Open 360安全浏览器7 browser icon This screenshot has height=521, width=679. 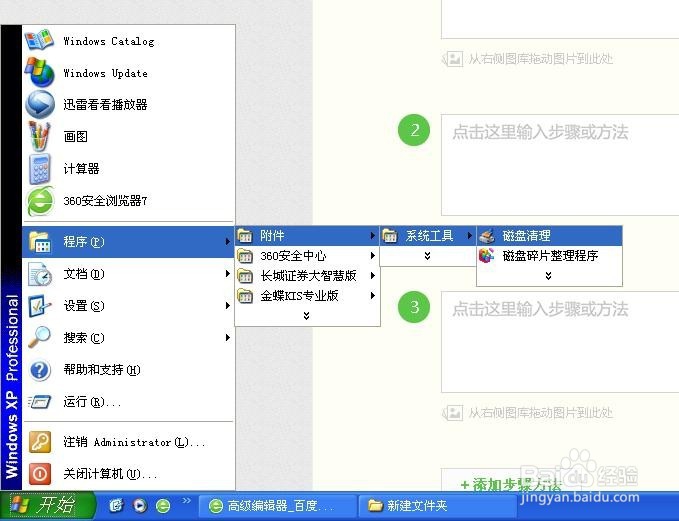tap(40, 201)
